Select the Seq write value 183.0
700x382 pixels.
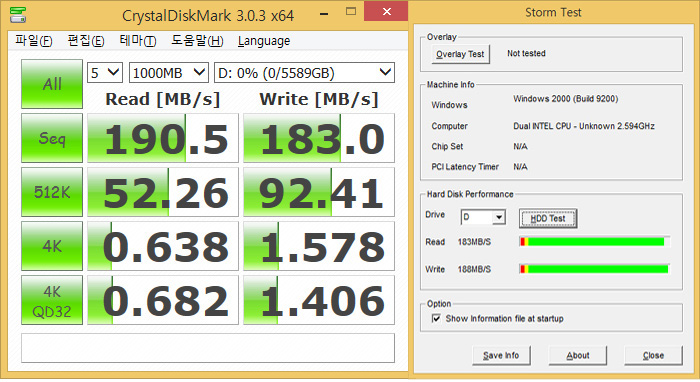pyautogui.click(x=319, y=138)
